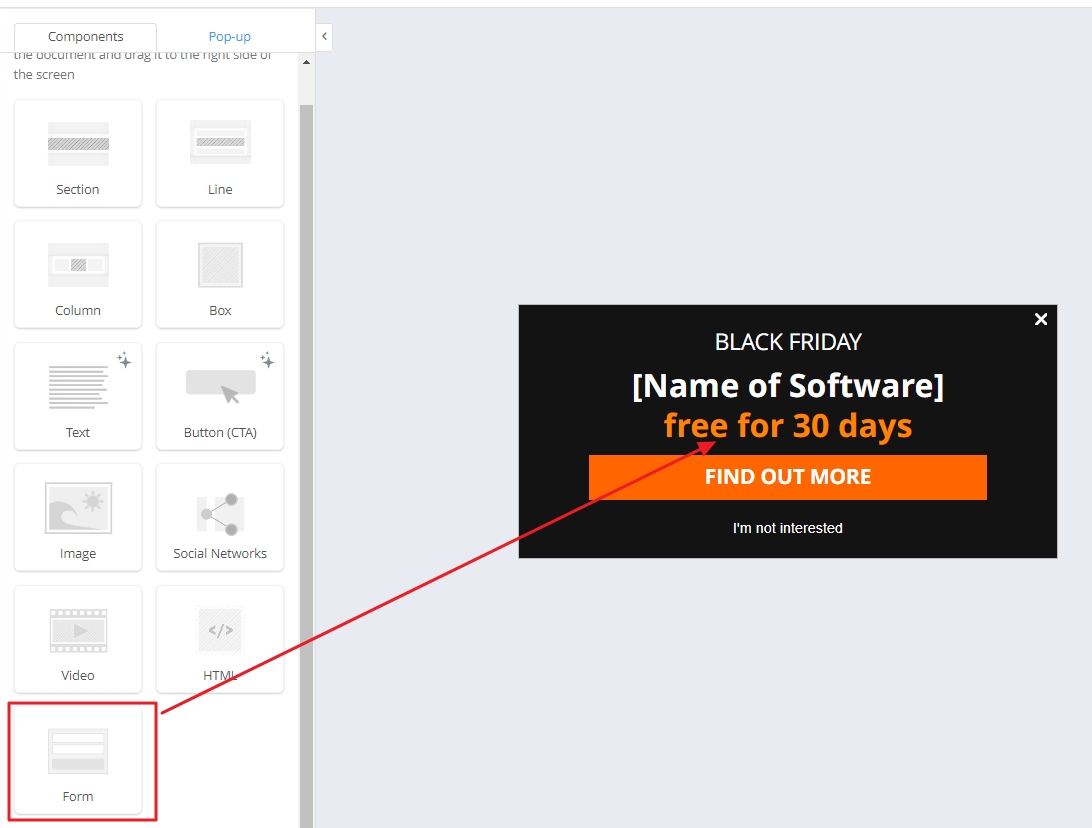Select the "BLACK FRIDAY" heading text
1092x828 pixels.
pos(788,342)
